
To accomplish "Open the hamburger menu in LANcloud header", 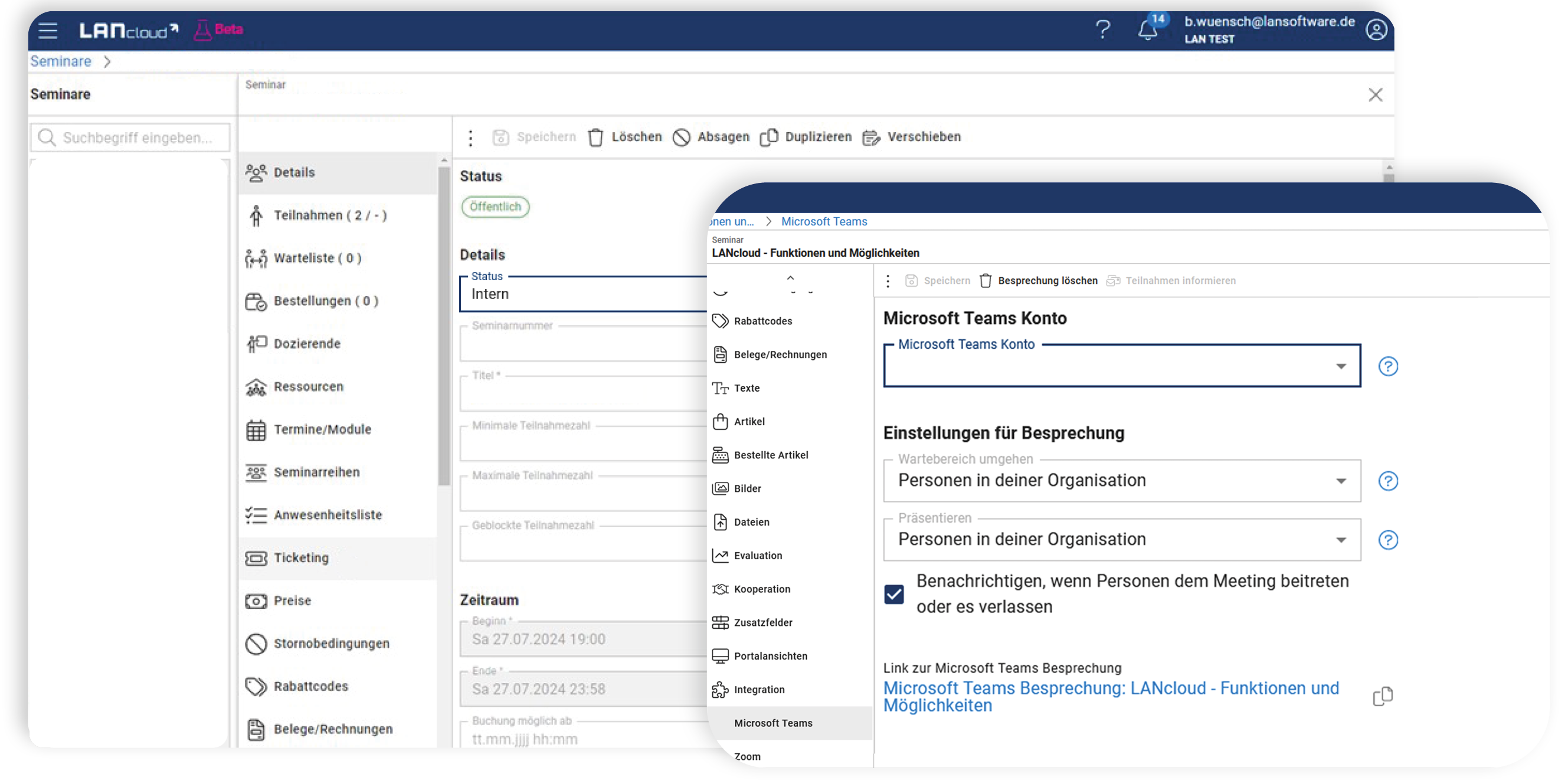I will click(47, 30).
